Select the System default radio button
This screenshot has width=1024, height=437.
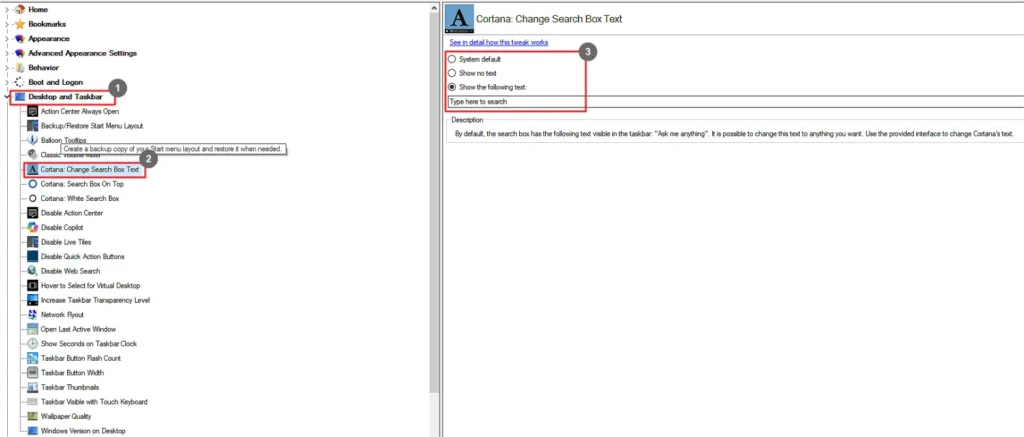[452, 59]
